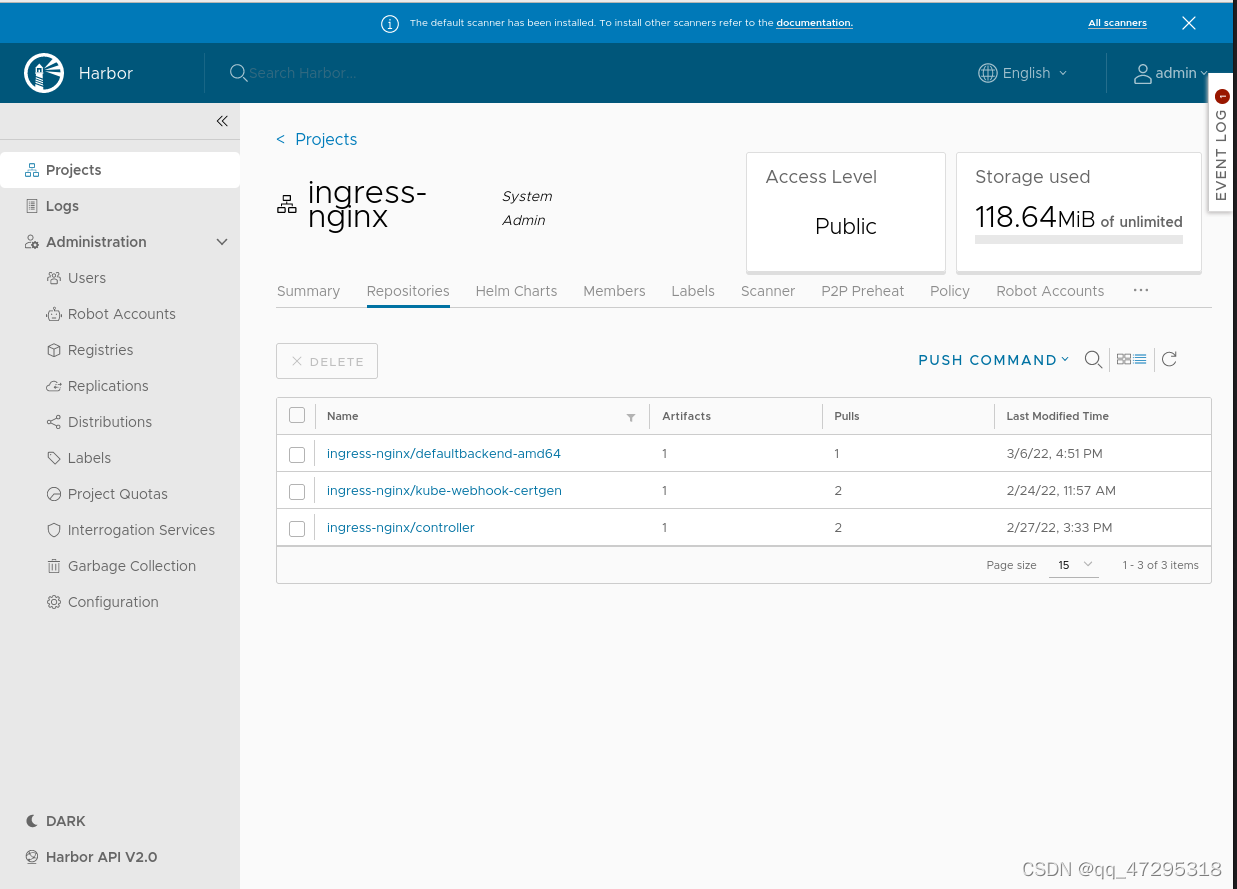The width and height of the screenshot is (1237, 889).
Task: Open ingress-nginx/controller repository
Action: [401, 528]
